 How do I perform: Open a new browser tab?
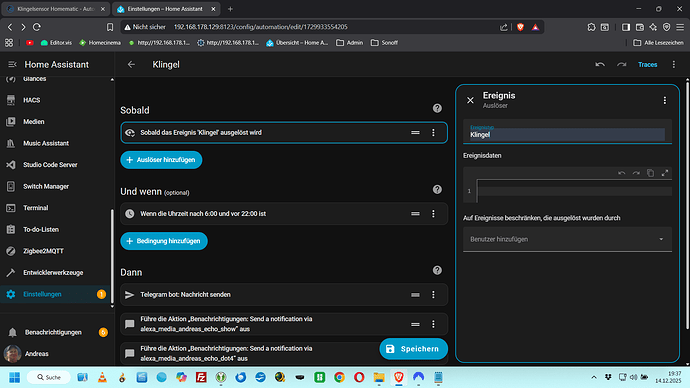(x=230, y=9)
